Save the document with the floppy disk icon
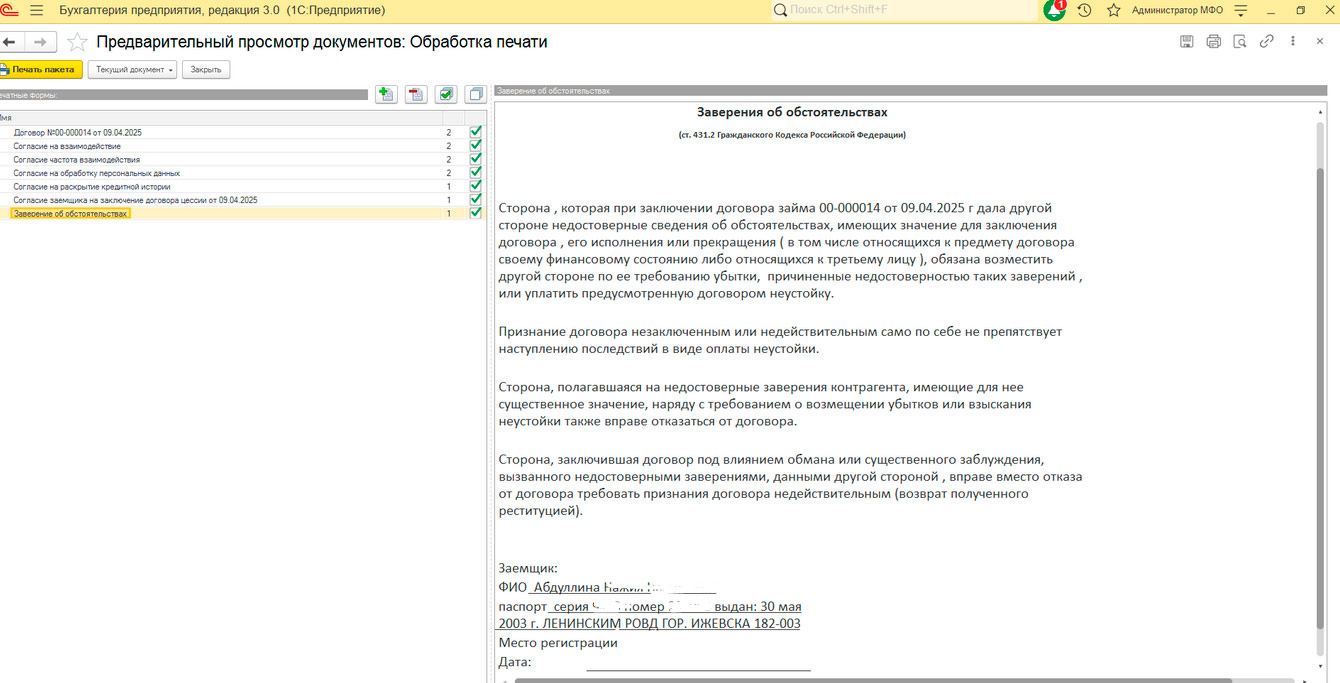The height and width of the screenshot is (683, 1340). [x=1187, y=41]
